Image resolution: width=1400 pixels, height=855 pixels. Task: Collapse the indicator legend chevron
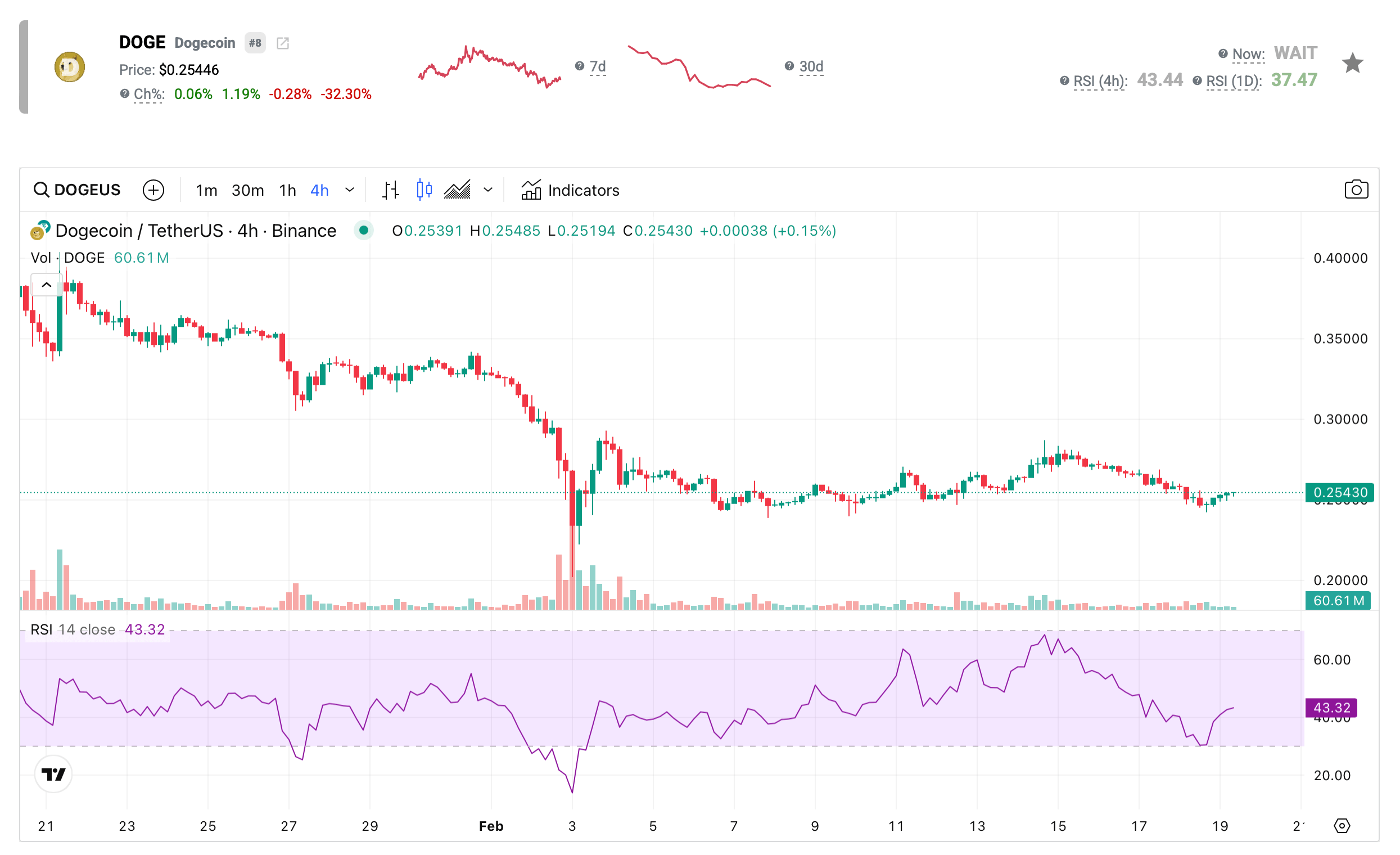tap(47, 285)
